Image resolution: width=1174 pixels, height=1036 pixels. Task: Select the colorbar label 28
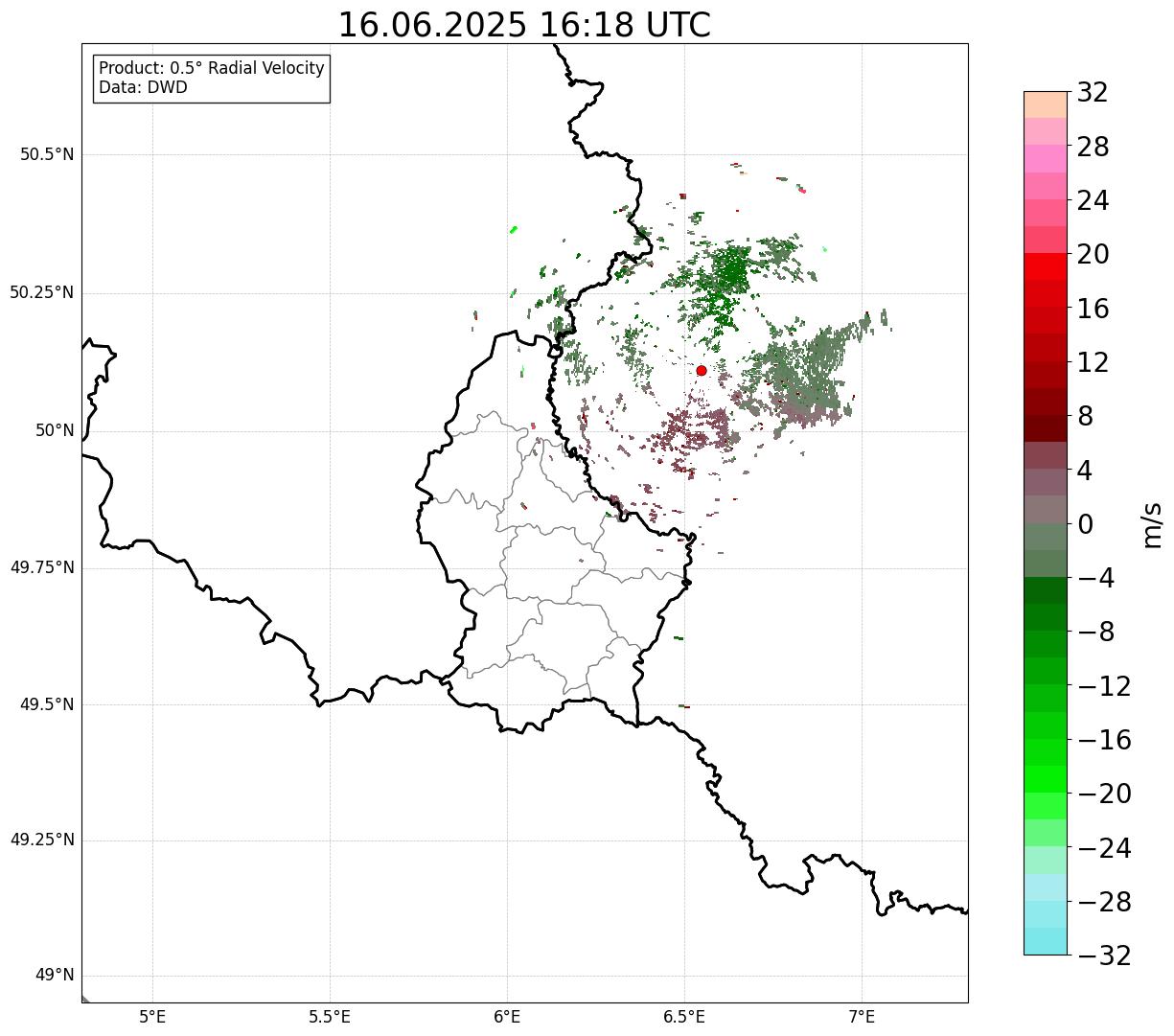(1093, 148)
